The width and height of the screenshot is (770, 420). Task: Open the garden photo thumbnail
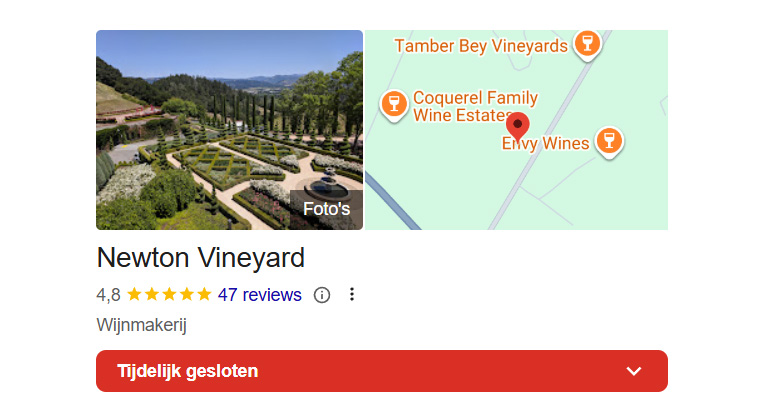(229, 130)
